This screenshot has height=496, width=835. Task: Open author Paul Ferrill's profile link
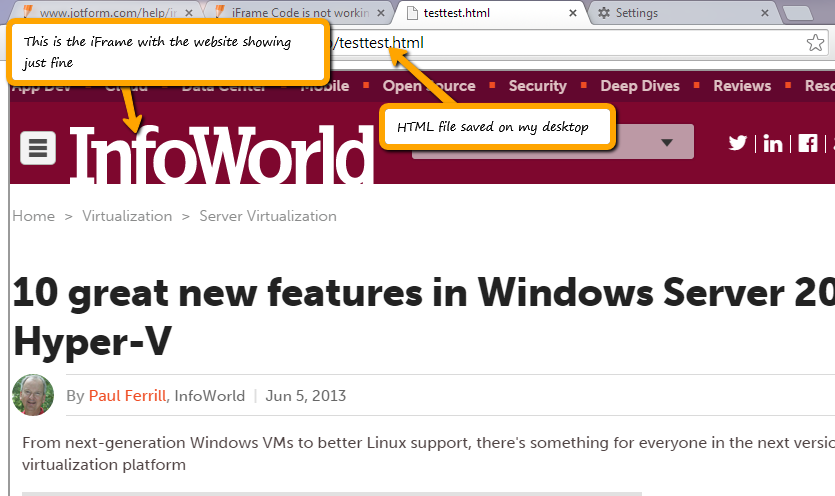pos(127,396)
